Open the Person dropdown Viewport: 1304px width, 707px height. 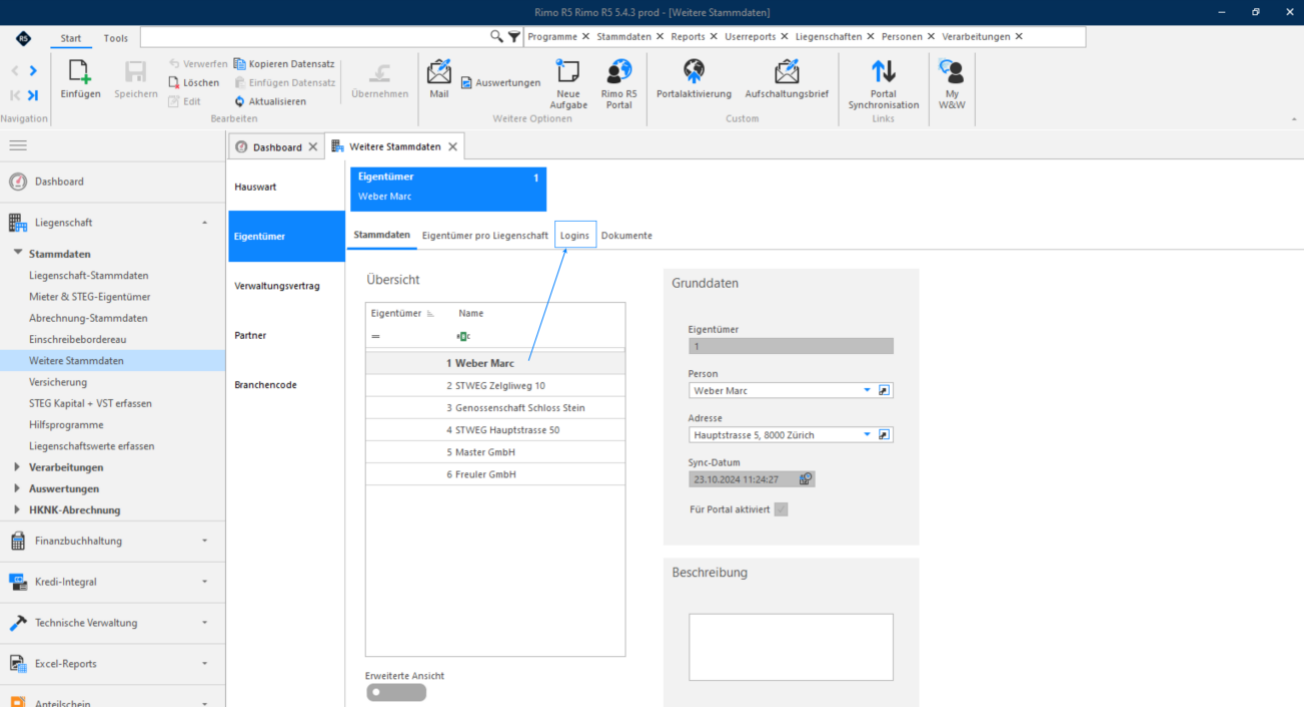[867, 391]
